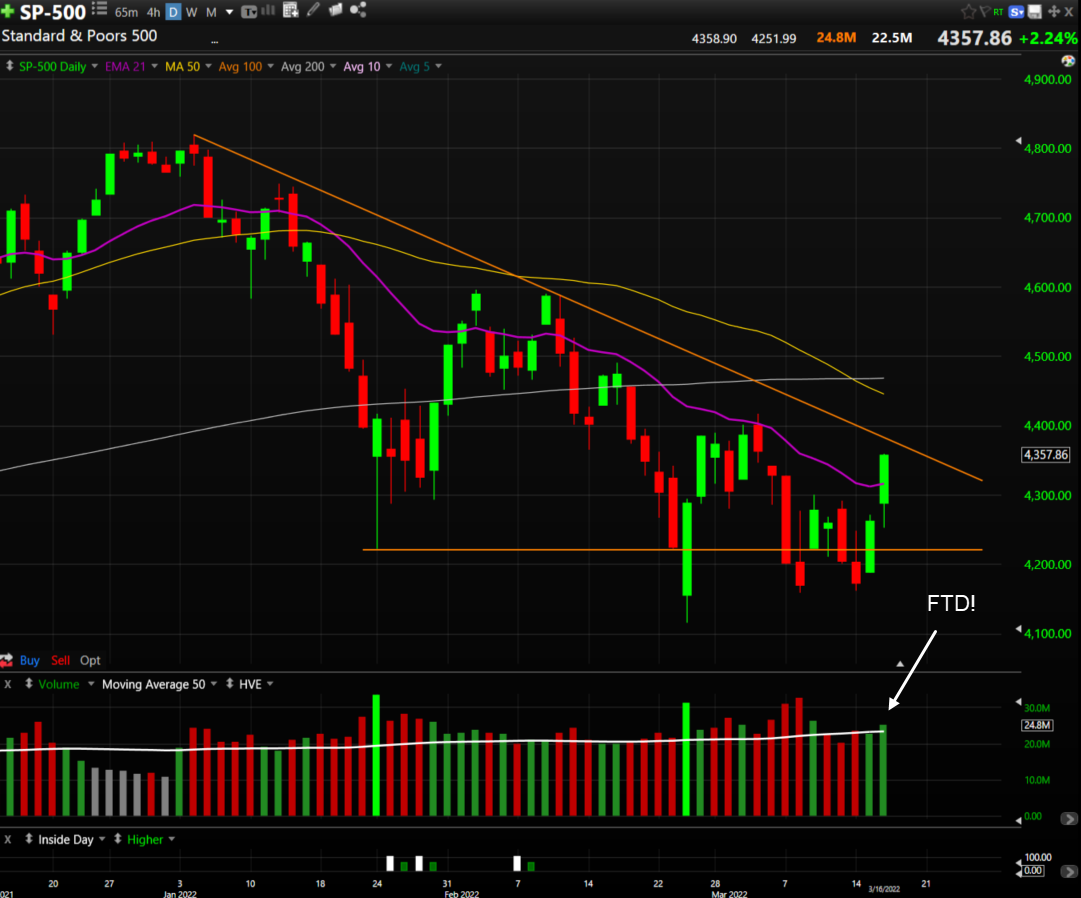Screen dimensions: 1081x898
Task: Open the folder layouts icon
Action: pyautogui.click(x=336, y=10)
